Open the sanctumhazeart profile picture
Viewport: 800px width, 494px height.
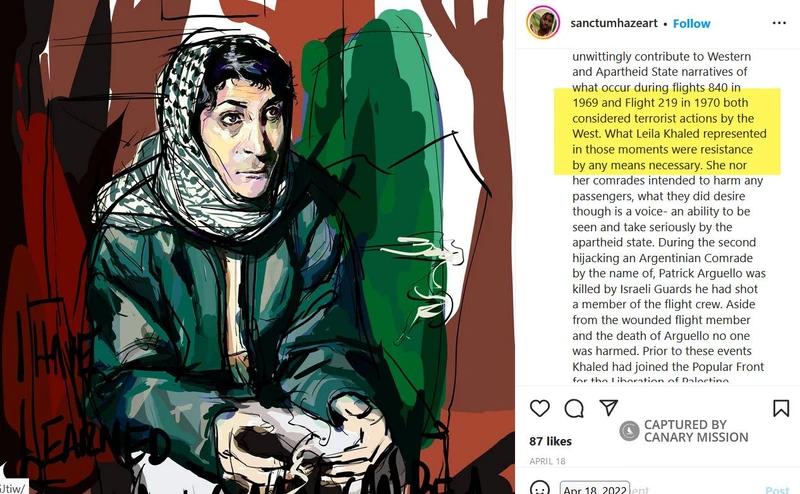click(x=543, y=22)
